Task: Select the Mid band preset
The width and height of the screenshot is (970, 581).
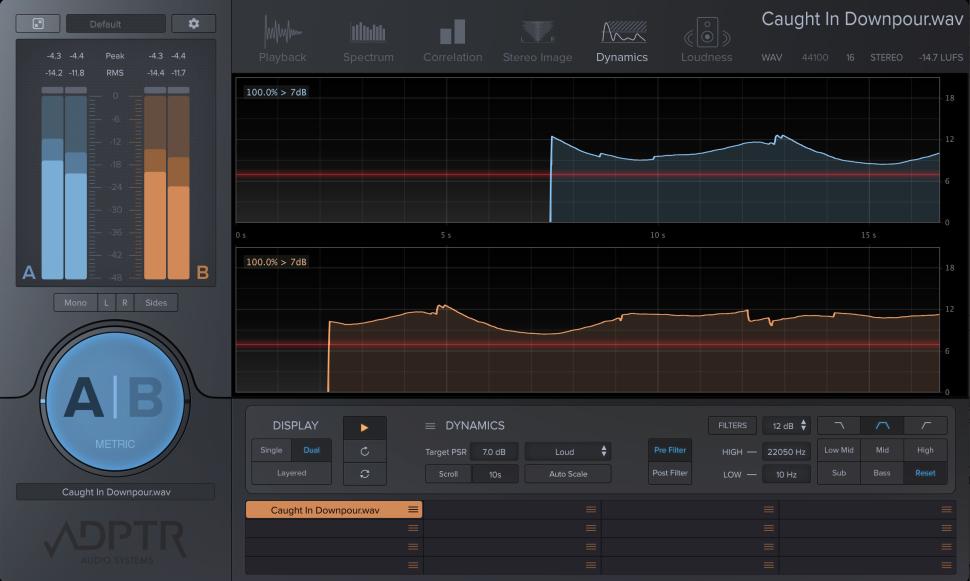Action: [882, 450]
